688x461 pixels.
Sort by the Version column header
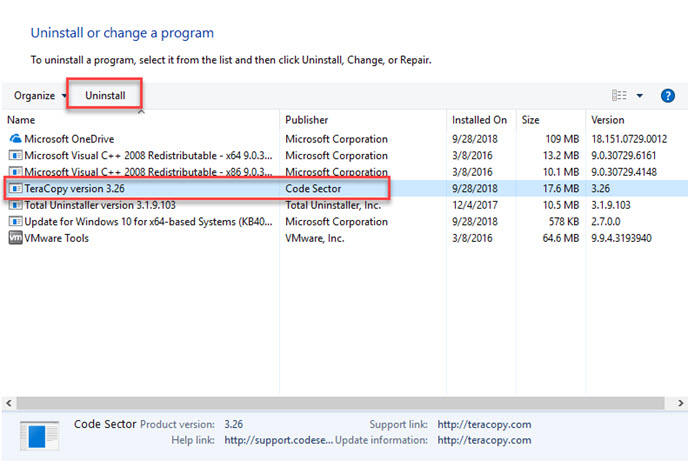pos(607,120)
